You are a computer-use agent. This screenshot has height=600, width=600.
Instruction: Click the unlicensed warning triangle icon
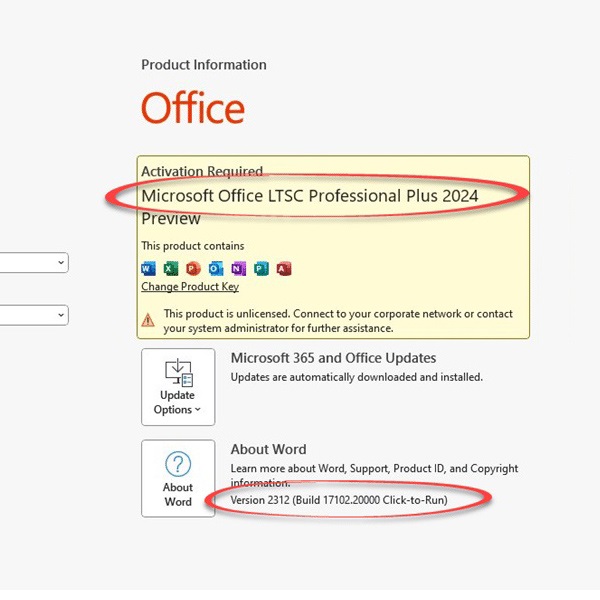point(148,320)
